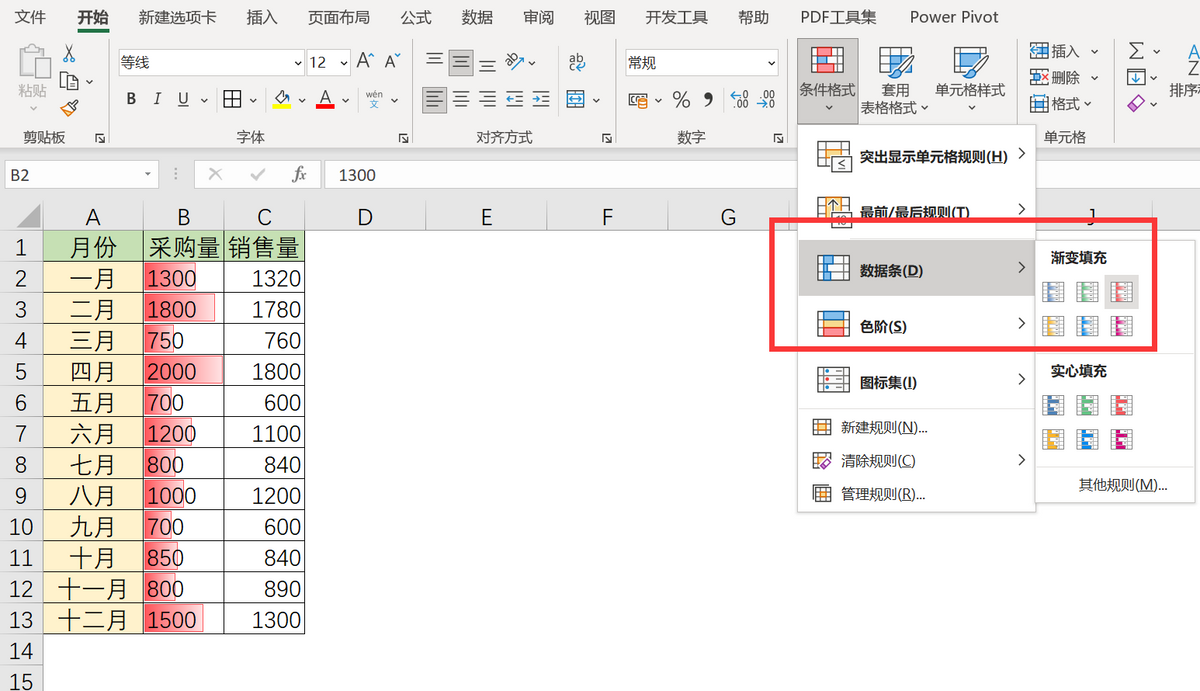1200x691 pixels.
Task: Open the font group dialog launcher (字体)
Action: [x=402, y=138]
